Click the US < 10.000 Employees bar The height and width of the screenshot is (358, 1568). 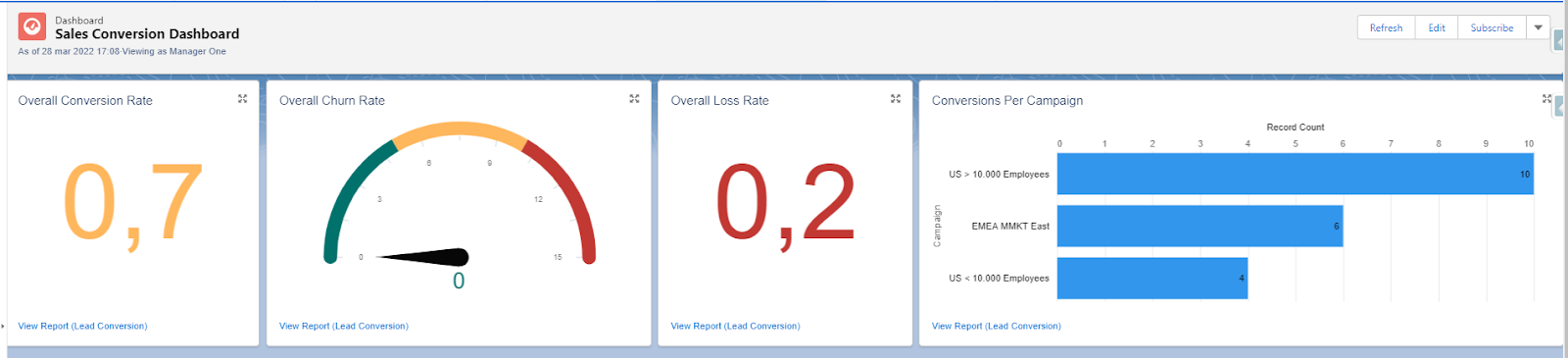1152,278
